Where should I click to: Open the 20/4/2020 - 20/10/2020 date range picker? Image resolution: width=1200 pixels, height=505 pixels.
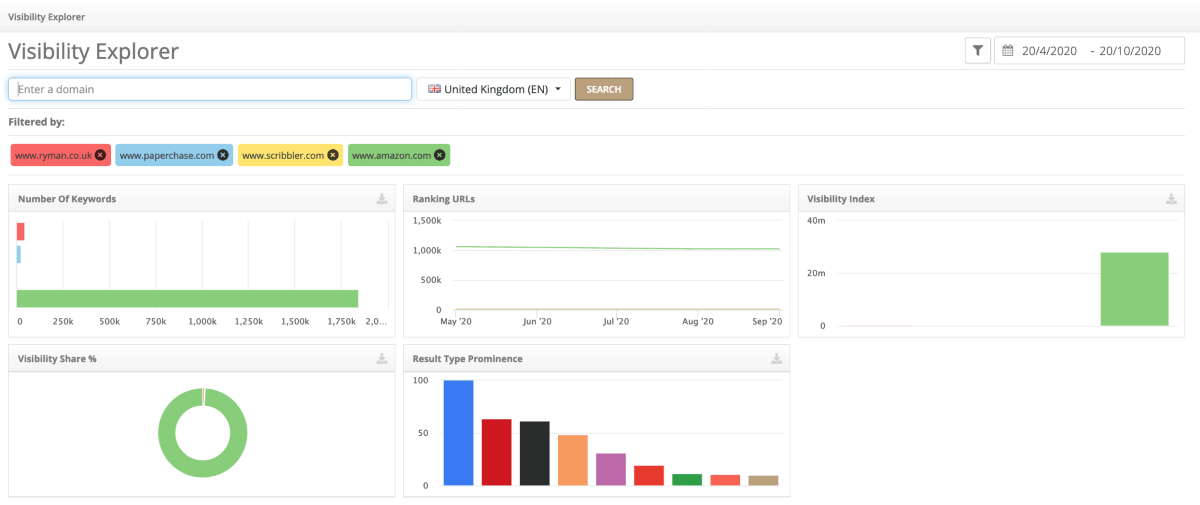click(x=1090, y=50)
